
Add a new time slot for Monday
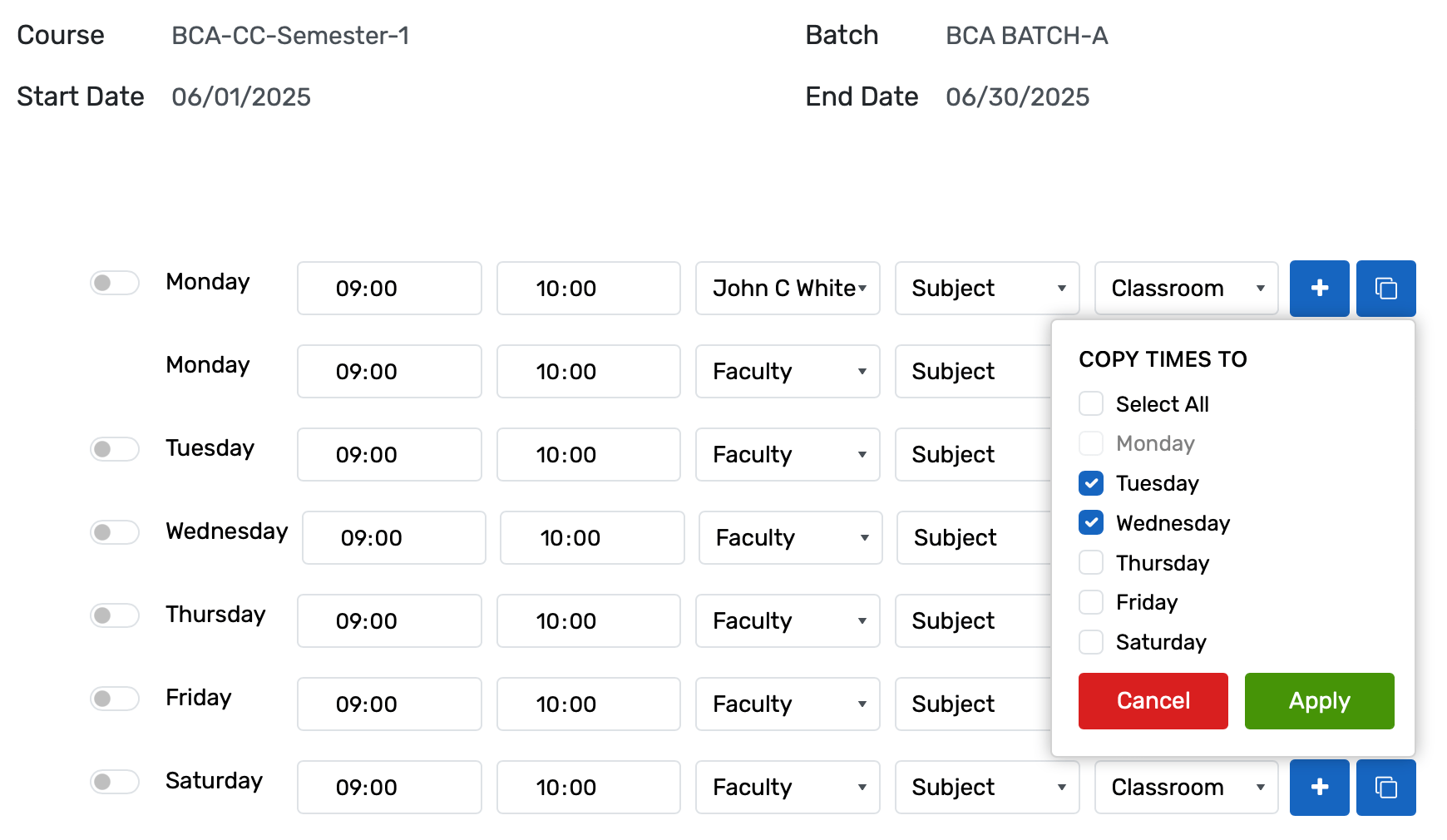pos(1319,289)
